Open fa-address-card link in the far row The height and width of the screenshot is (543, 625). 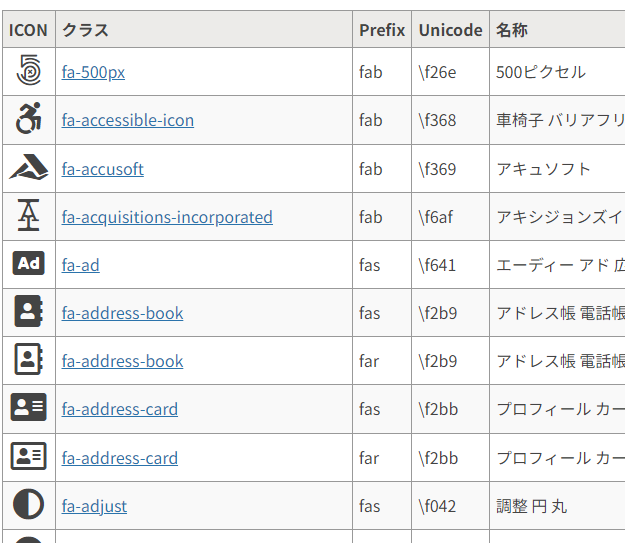point(120,458)
